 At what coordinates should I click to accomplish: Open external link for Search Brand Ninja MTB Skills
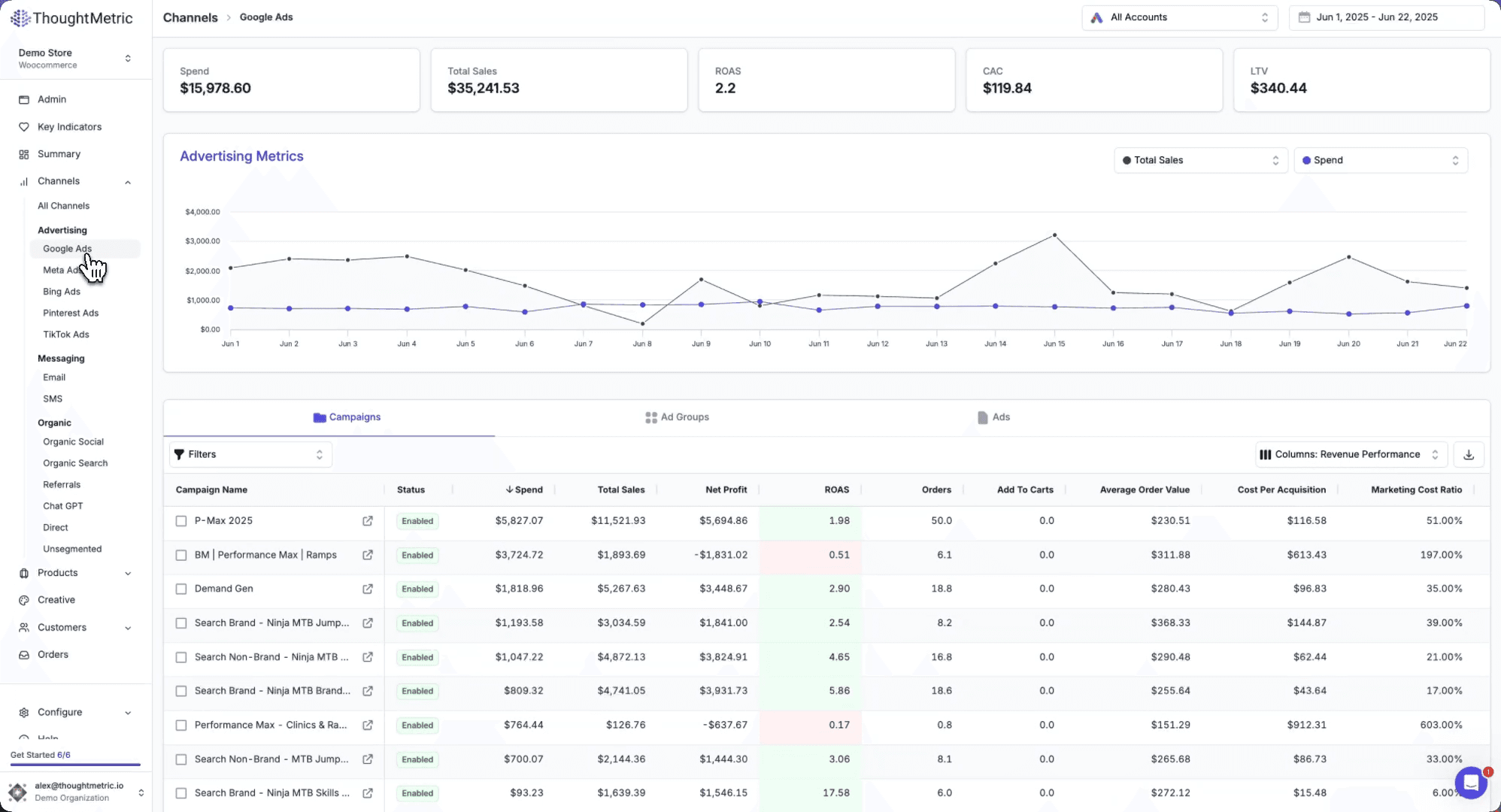(x=368, y=793)
